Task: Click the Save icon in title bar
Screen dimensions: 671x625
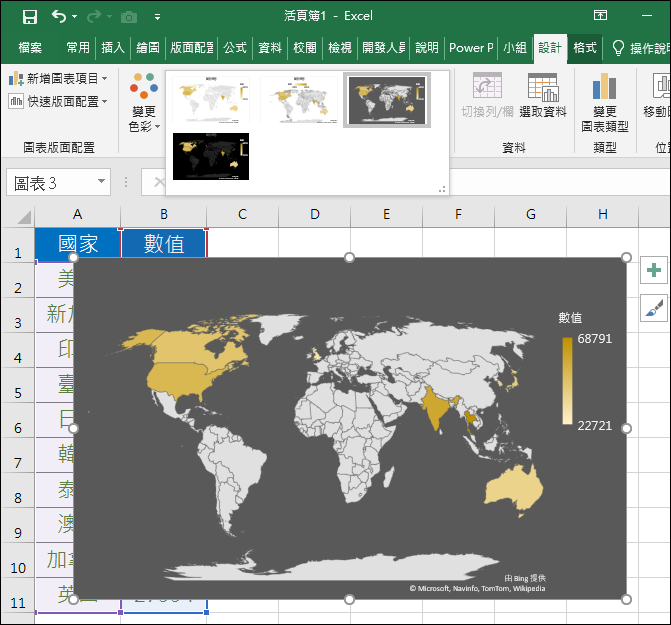Action: coord(29,16)
